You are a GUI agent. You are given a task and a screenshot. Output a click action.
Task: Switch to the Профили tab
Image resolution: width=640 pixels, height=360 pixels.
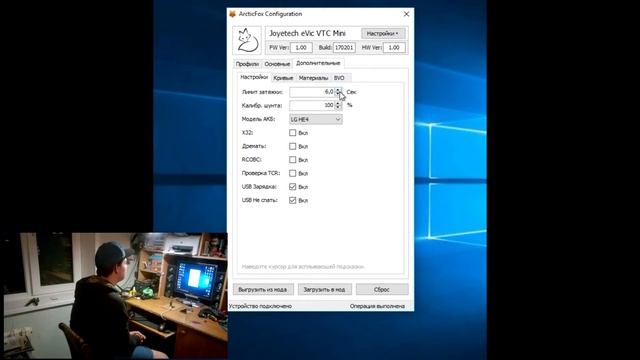point(247,64)
